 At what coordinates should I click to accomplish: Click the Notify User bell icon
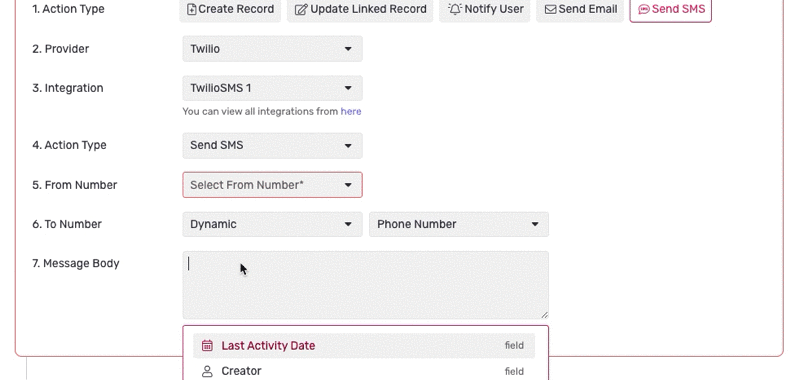[x=455, y=9]
